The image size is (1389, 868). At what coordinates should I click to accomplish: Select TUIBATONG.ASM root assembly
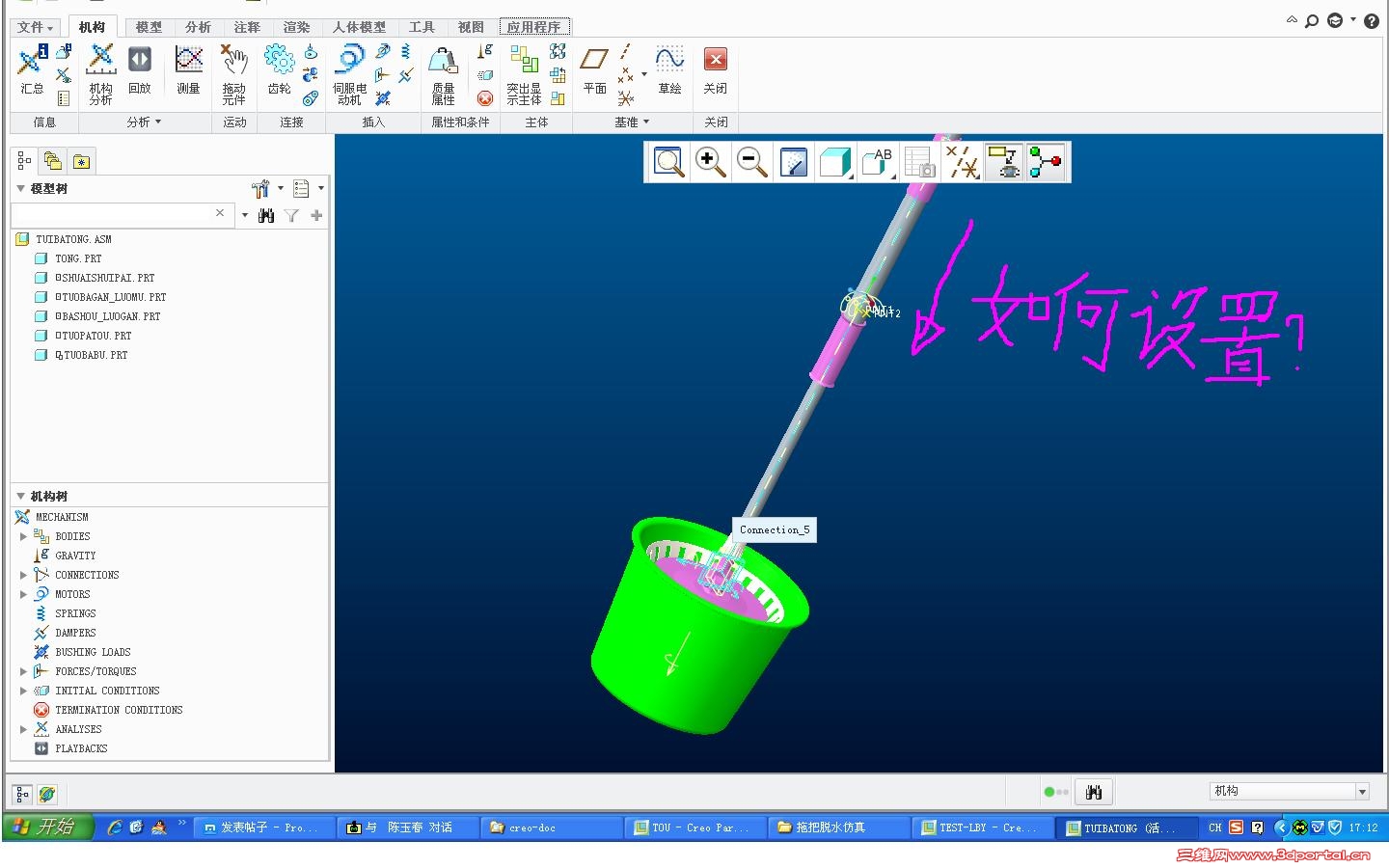pos(73,239)
